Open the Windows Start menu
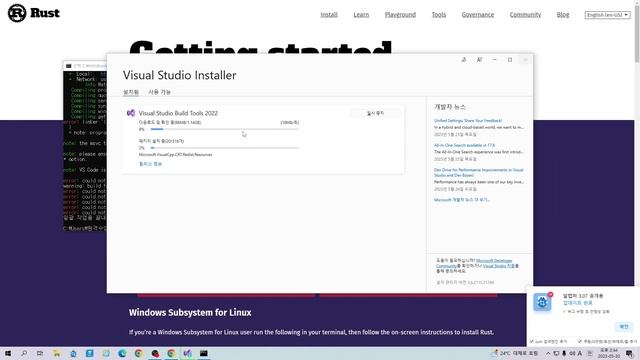The height and width of the screenshot is (360, 640). click(8, 353)
